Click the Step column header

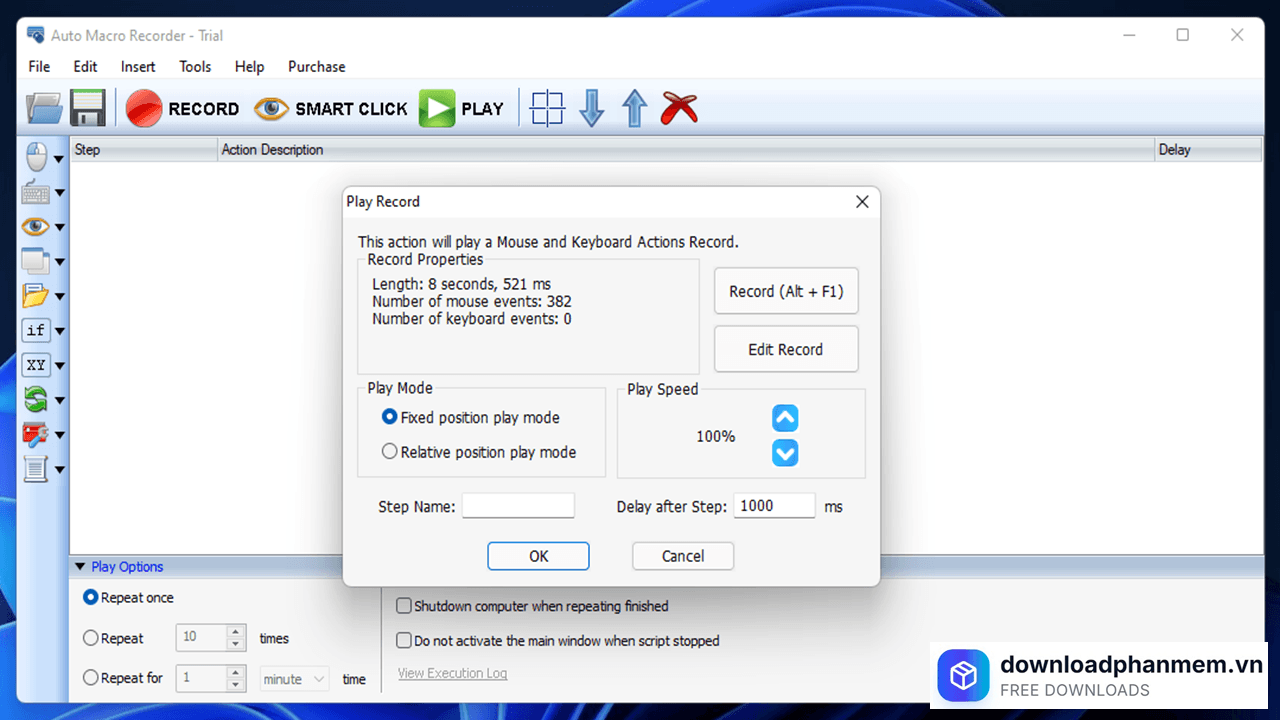[x=145, y=150]
